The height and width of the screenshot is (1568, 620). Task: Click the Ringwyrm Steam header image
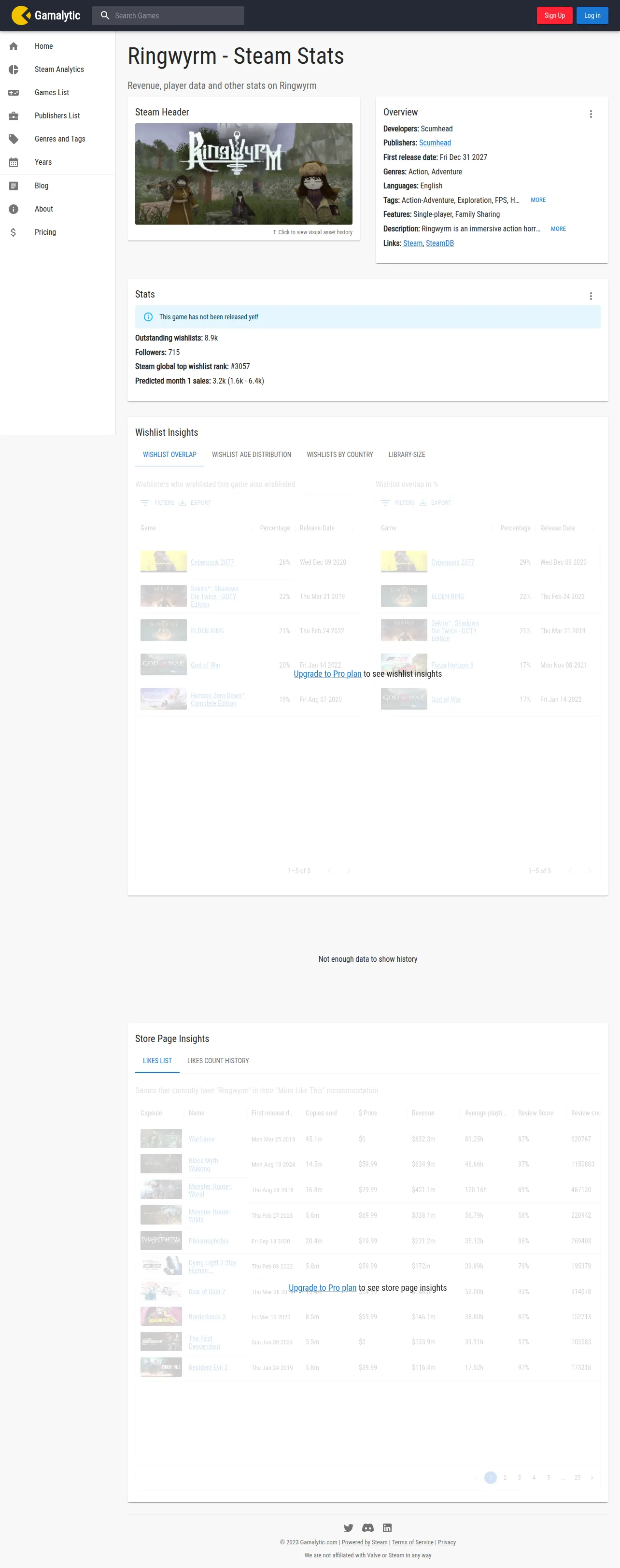243,173
